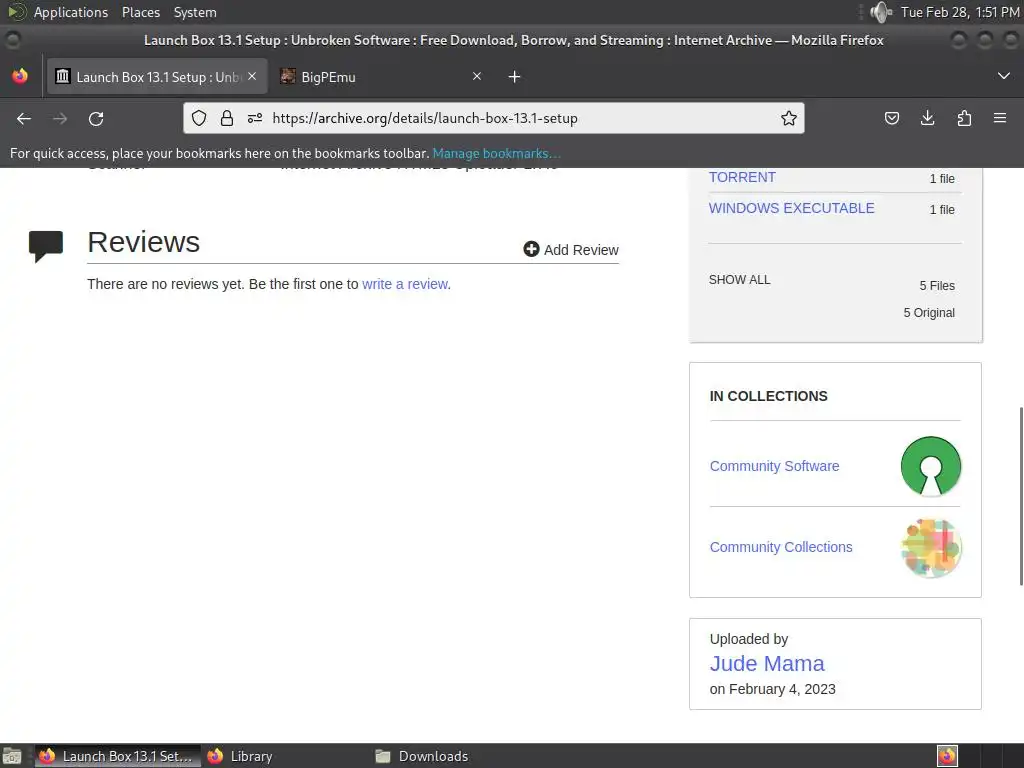1024x768 pixels.
Task: Open site permissions icon in address bar
Action: (255, 118)
